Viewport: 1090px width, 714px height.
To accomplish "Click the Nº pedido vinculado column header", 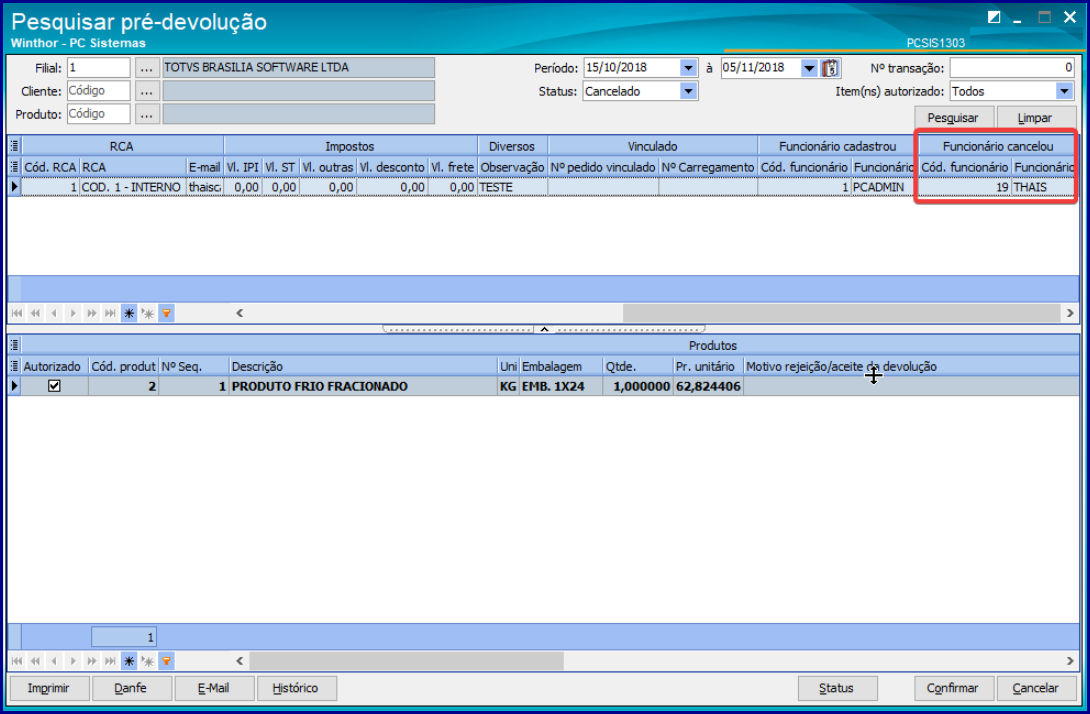I will coord(603,167).
